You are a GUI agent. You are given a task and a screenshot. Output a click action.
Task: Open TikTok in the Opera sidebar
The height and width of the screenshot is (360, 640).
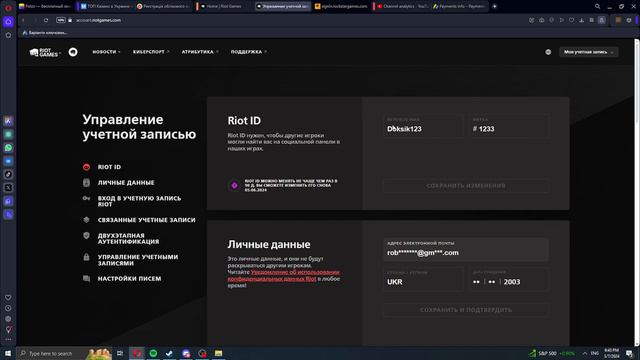[x=8, y=174]
